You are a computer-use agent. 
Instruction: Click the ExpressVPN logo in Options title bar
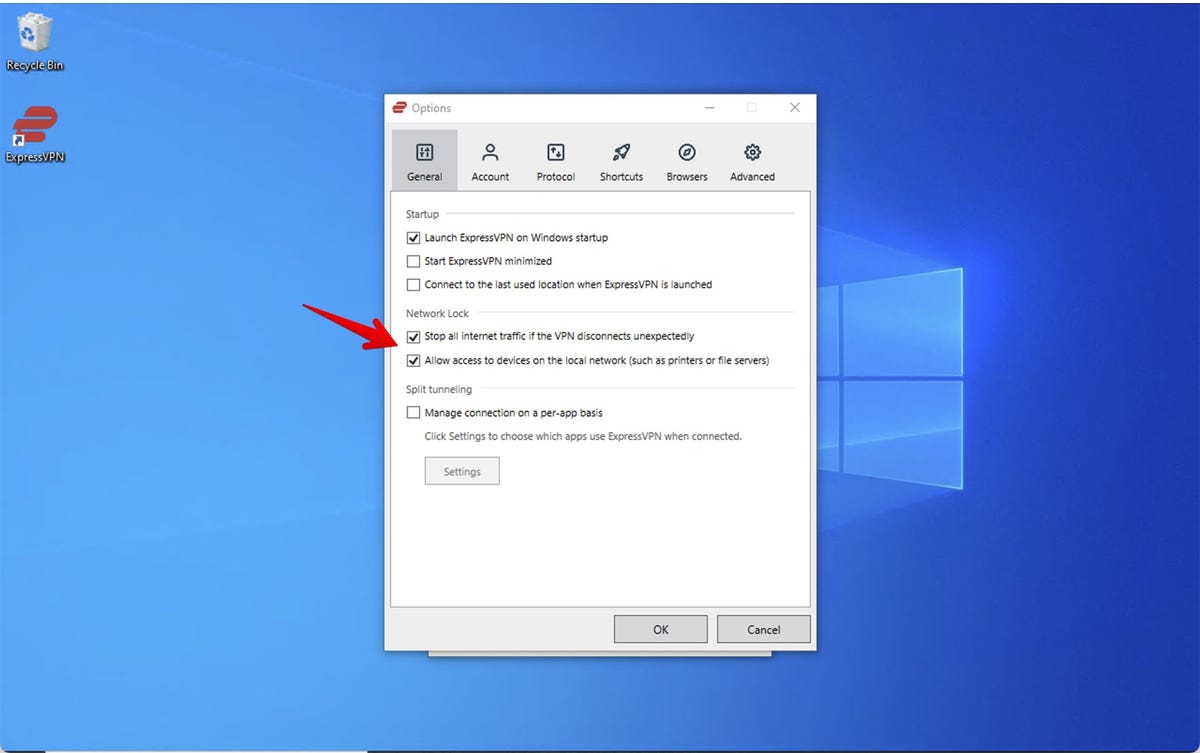400,108
